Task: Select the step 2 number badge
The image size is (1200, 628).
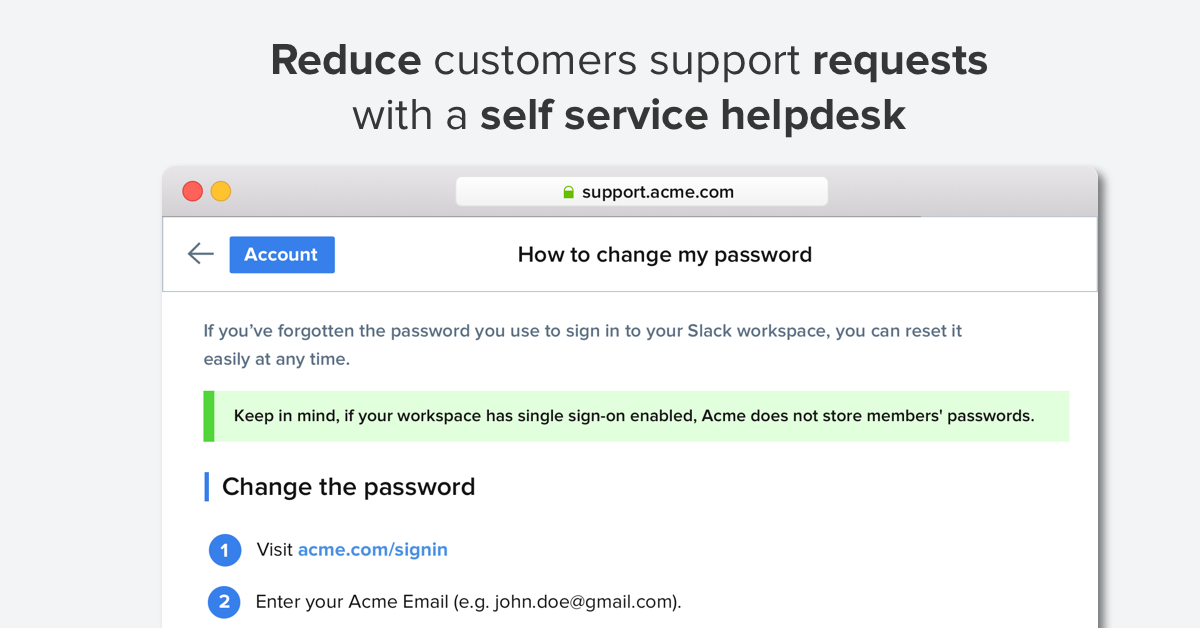Action: (225, 602)
